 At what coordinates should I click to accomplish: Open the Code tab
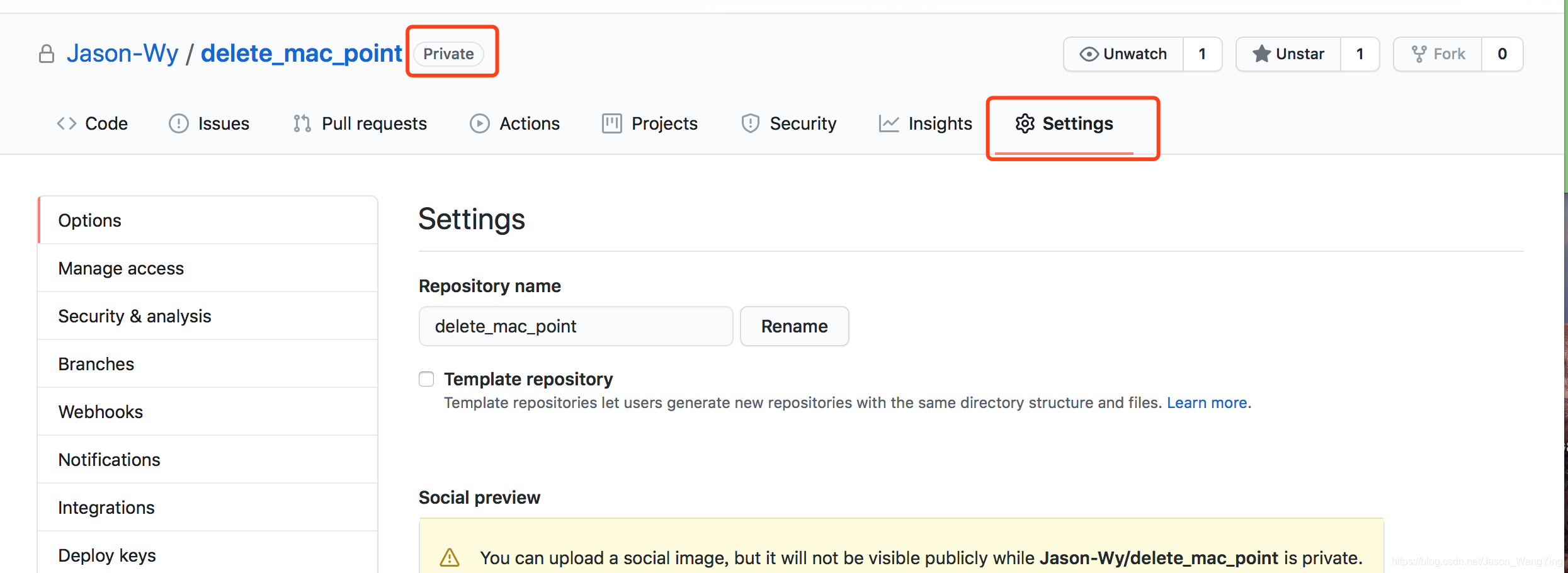tap(93, 123)
